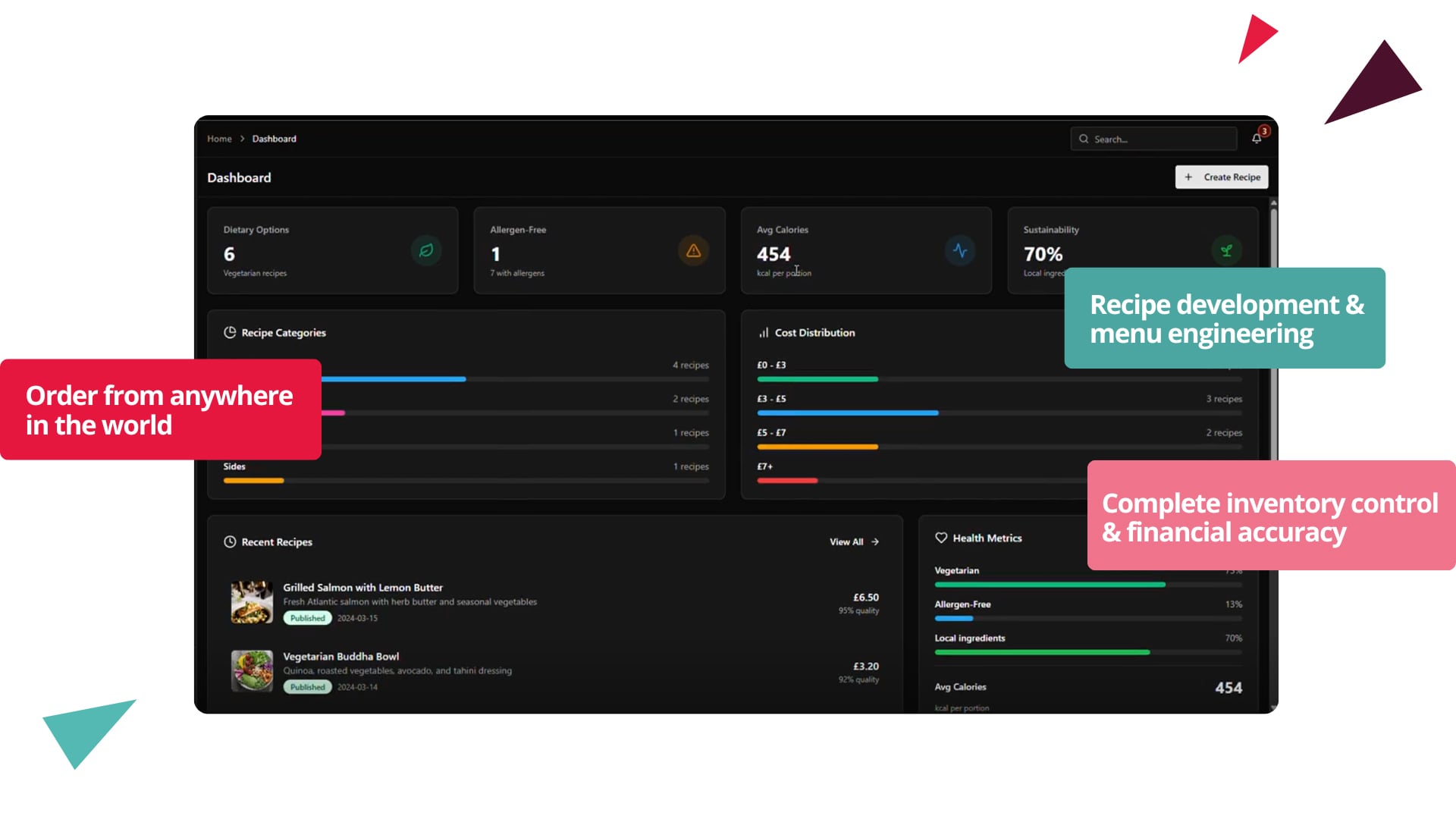Select the leaf icon on Dietary Options card
Viewport: 1456px width, 819px height.
click(426, 250)
